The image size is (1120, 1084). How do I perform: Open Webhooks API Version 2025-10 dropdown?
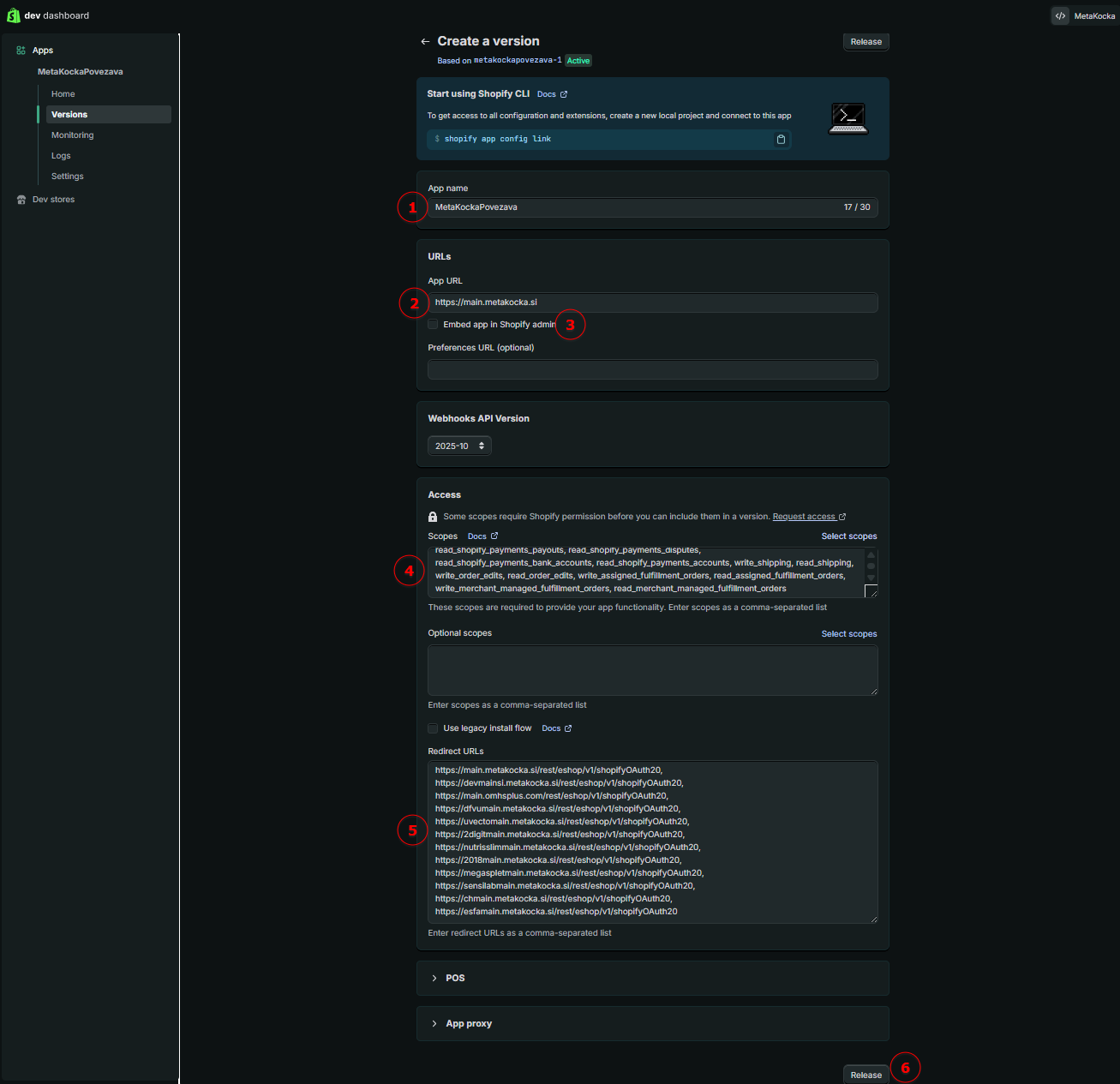pos(459,446)
